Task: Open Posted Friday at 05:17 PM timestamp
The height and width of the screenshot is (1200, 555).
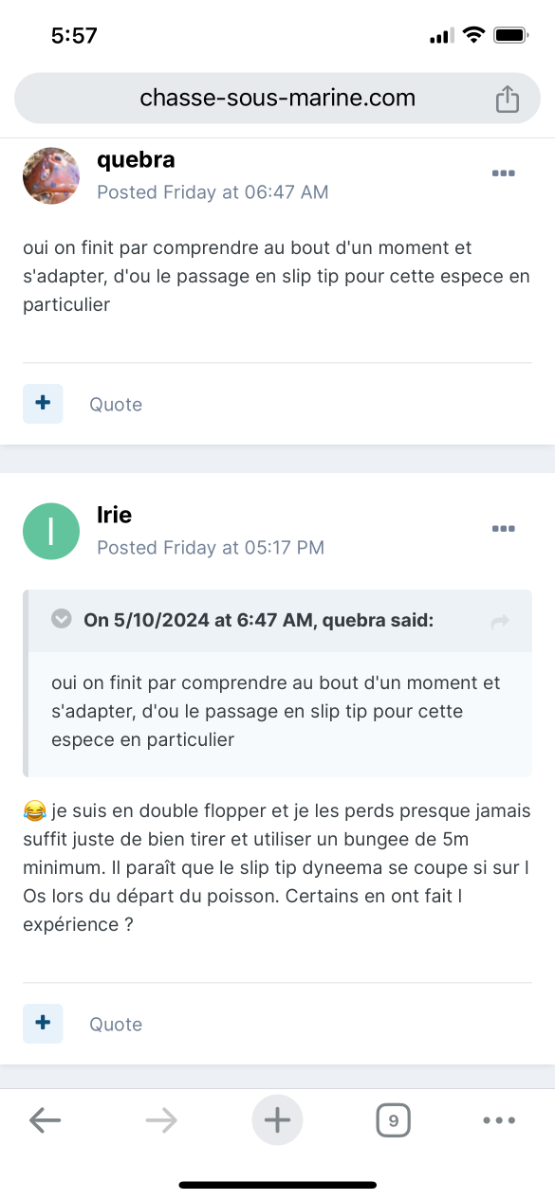Action: coord(211,547)
